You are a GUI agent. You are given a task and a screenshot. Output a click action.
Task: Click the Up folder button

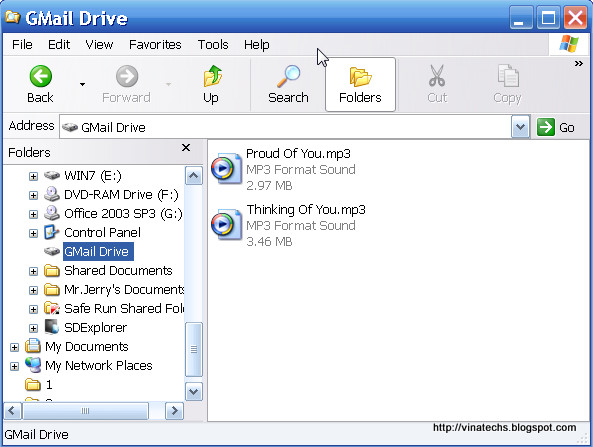click(211, 84)
